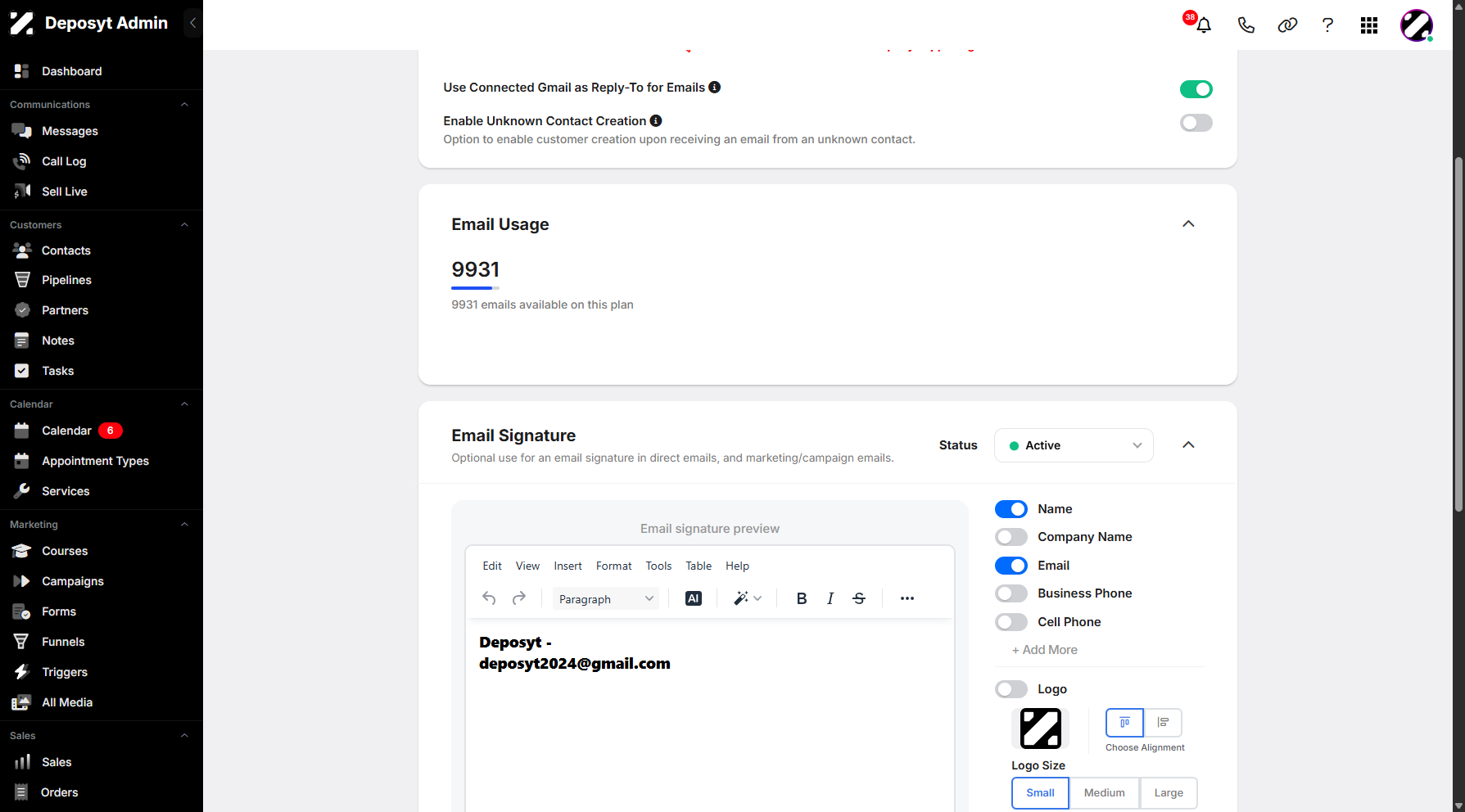Click the undo icon in signature editor

pyautogui.click(x=489, y=598)
